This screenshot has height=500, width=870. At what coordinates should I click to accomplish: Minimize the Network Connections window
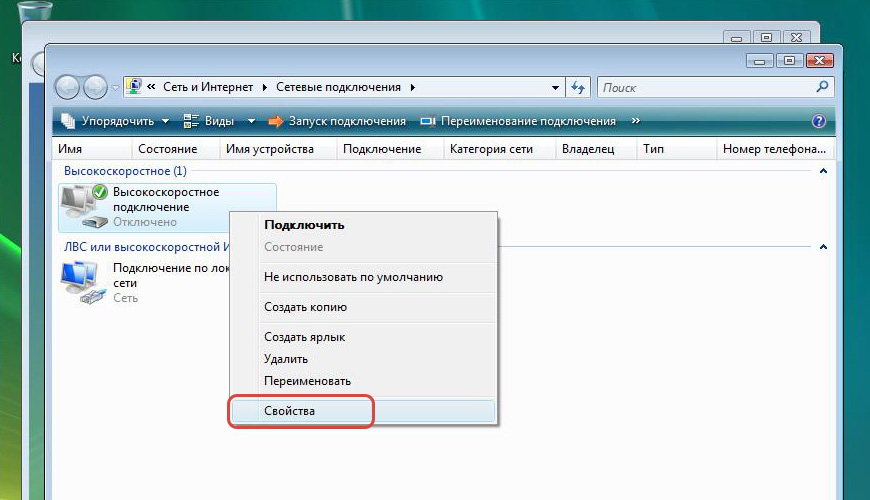tap(760, 60)
